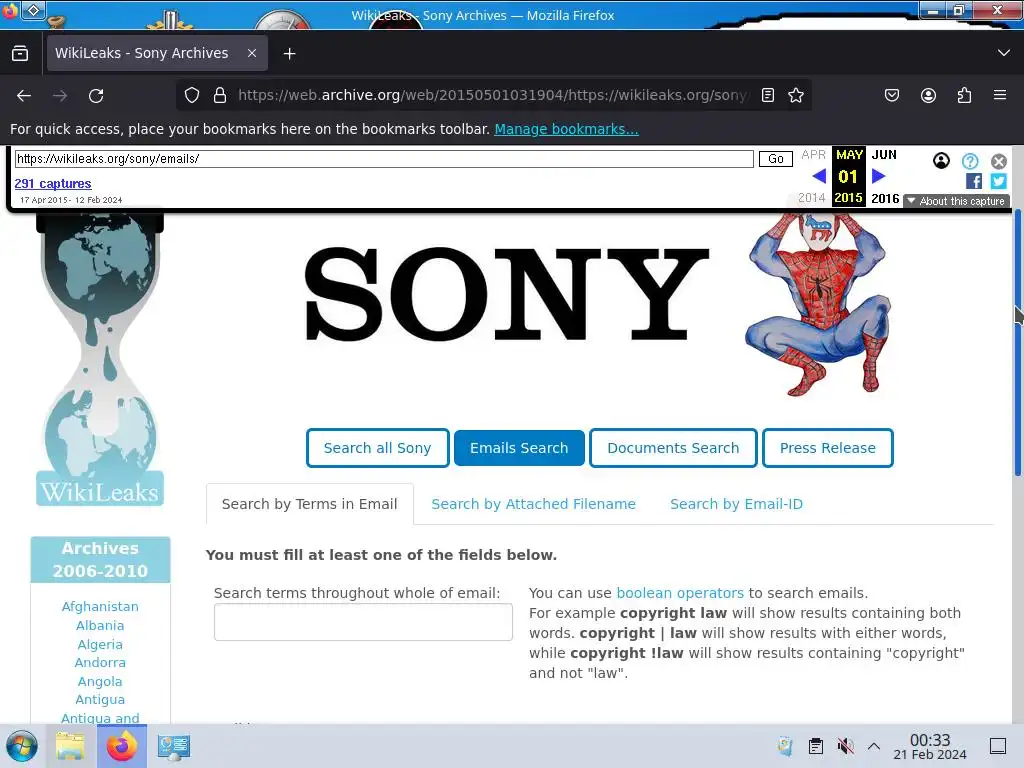Select Search by Terms in Email tab
Image resolution: width=1024 pixels, height=768 pixels.
click(310, 504)
